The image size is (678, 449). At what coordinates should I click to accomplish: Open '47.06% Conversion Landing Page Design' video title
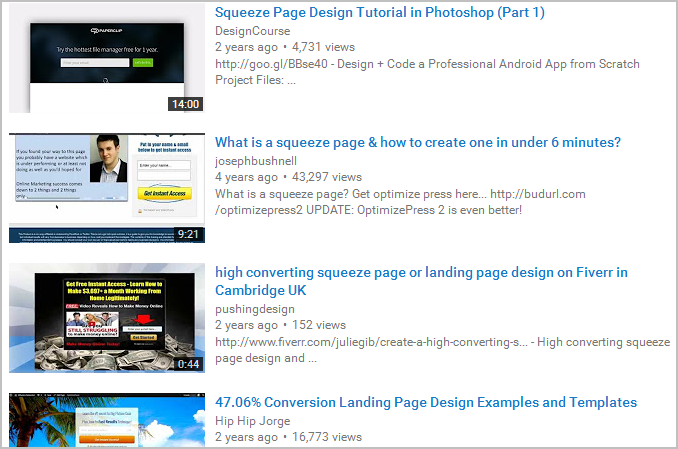click(x=426, y=402)
